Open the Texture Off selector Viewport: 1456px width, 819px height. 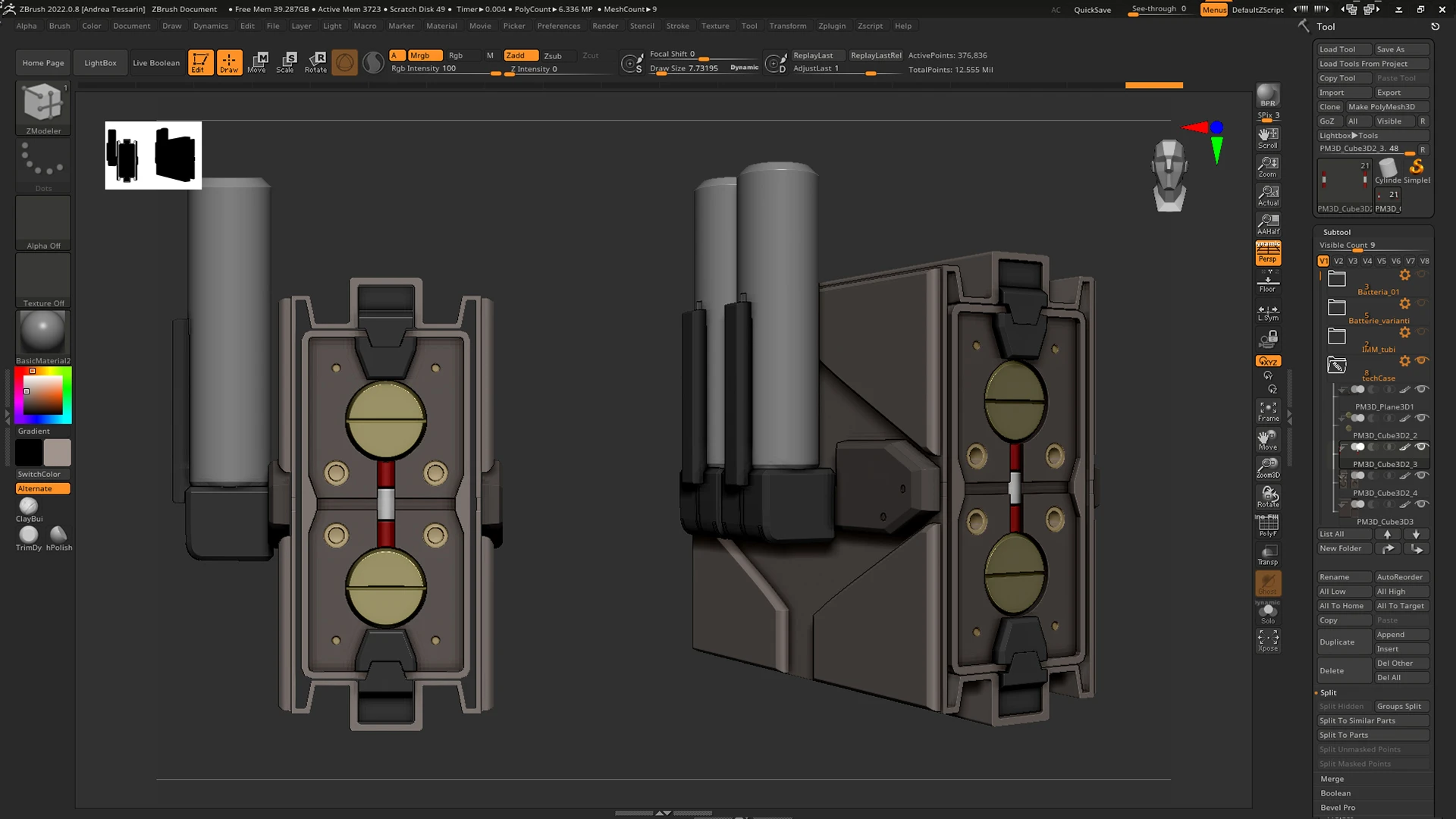pos(43,281)
